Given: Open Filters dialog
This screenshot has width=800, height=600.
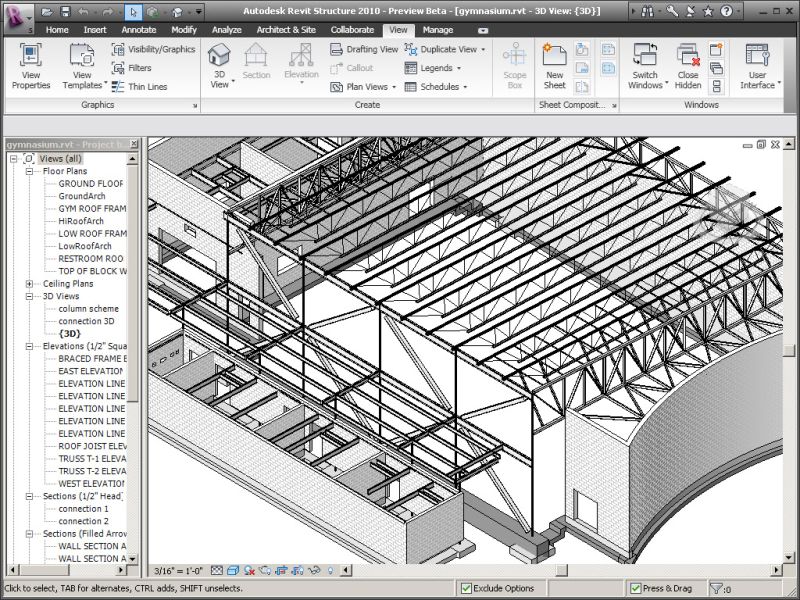Looking at the screenshot, I should pos(132,68).
